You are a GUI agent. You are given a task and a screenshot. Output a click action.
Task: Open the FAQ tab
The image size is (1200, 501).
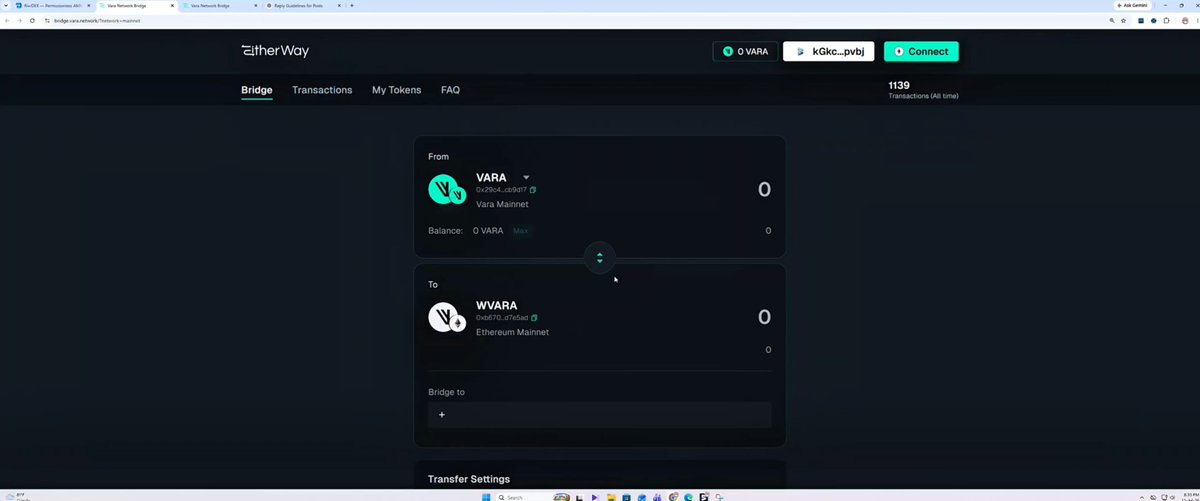[450, 90]
